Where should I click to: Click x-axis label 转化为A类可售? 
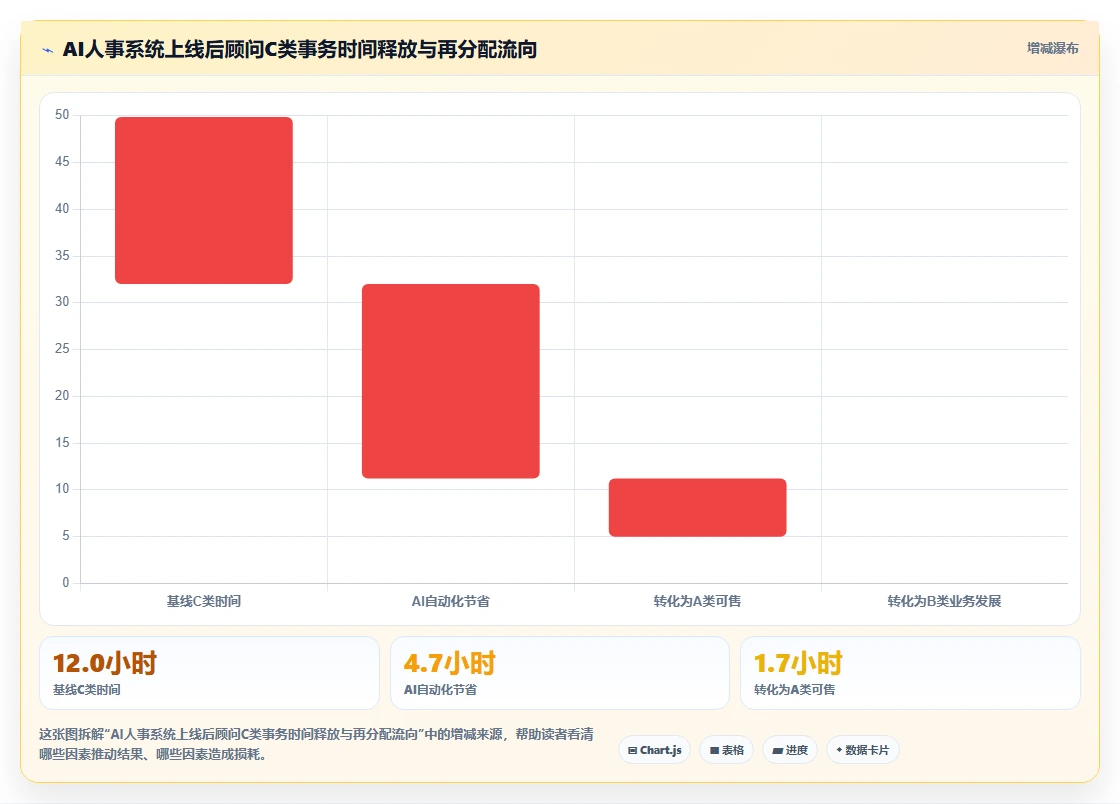(x=697, y=601)
